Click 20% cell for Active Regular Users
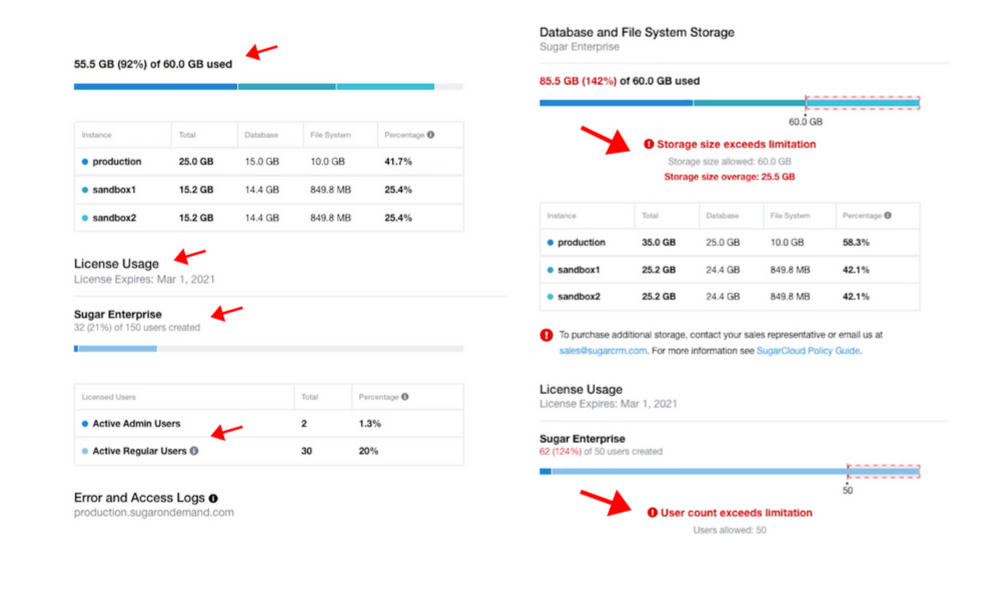This screenshot has height=600, width=1000. click(x=369, y=451)
